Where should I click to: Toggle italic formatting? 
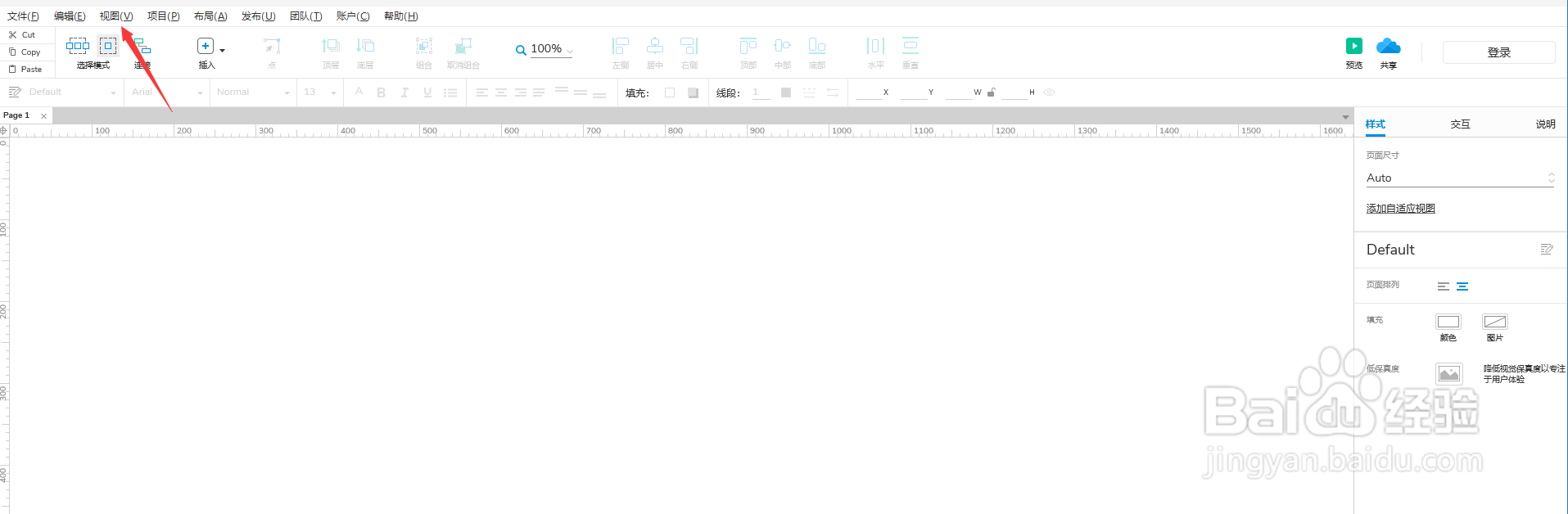pyautogui.click(x=404, y=92)
